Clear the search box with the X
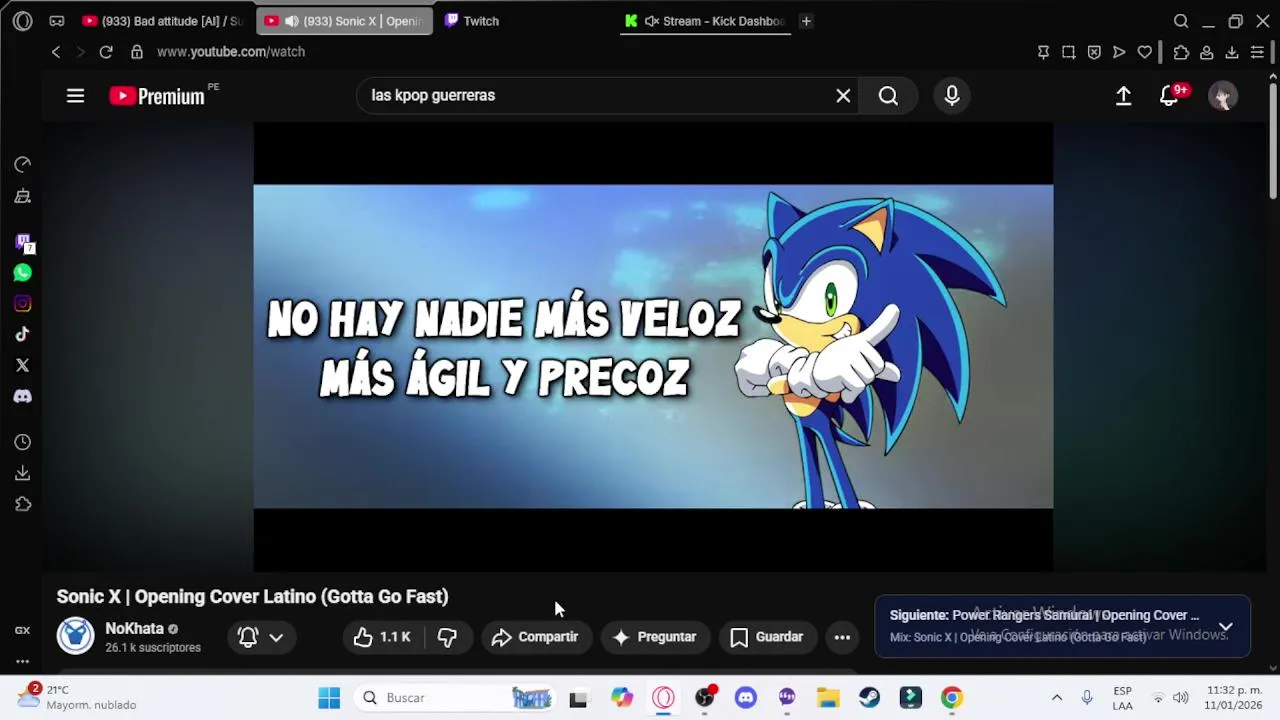Viewport: 1280px width, 720px height. tap(843, 96)
